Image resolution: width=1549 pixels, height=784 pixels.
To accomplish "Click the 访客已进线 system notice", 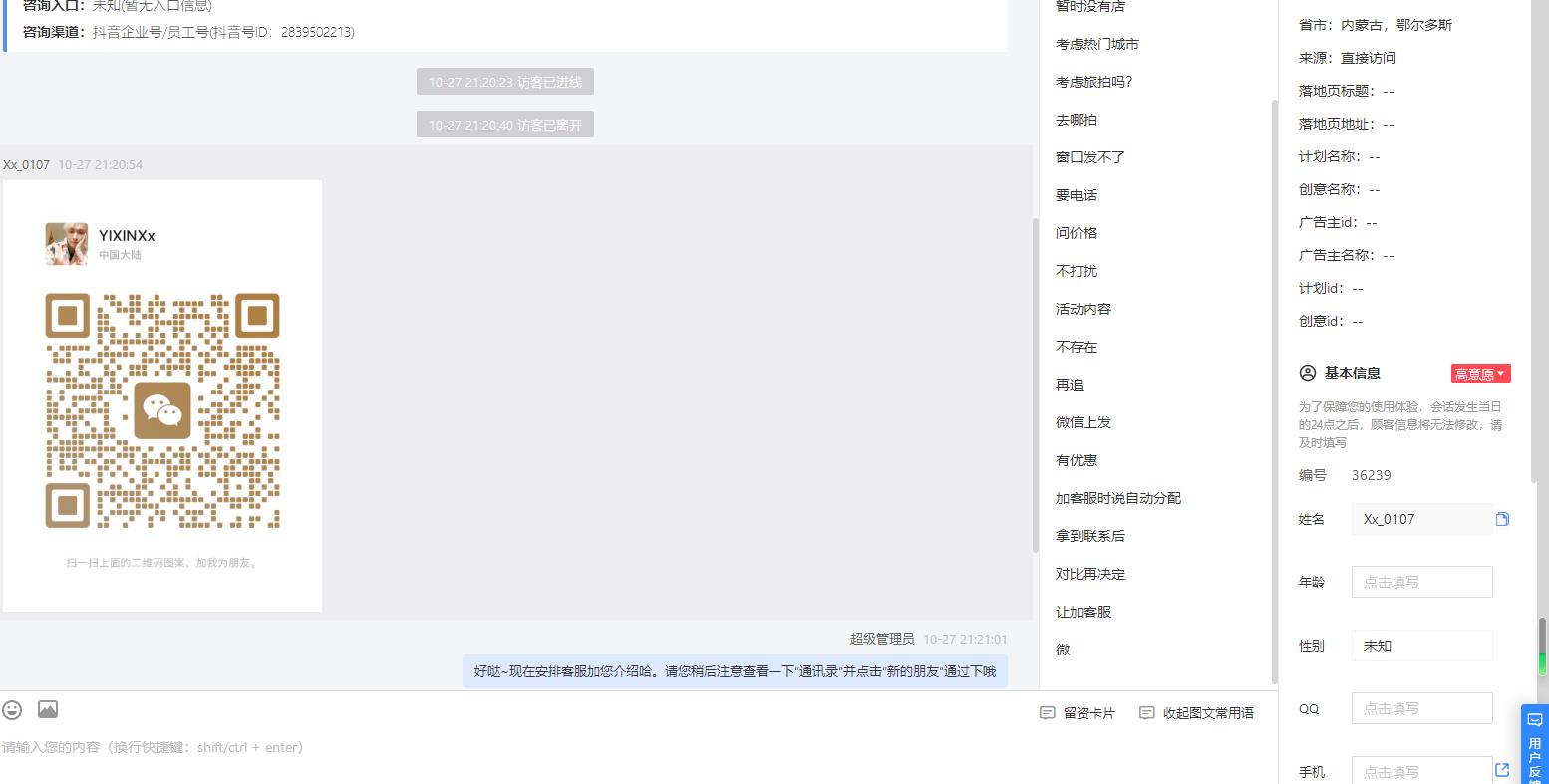I will (505, 82).
